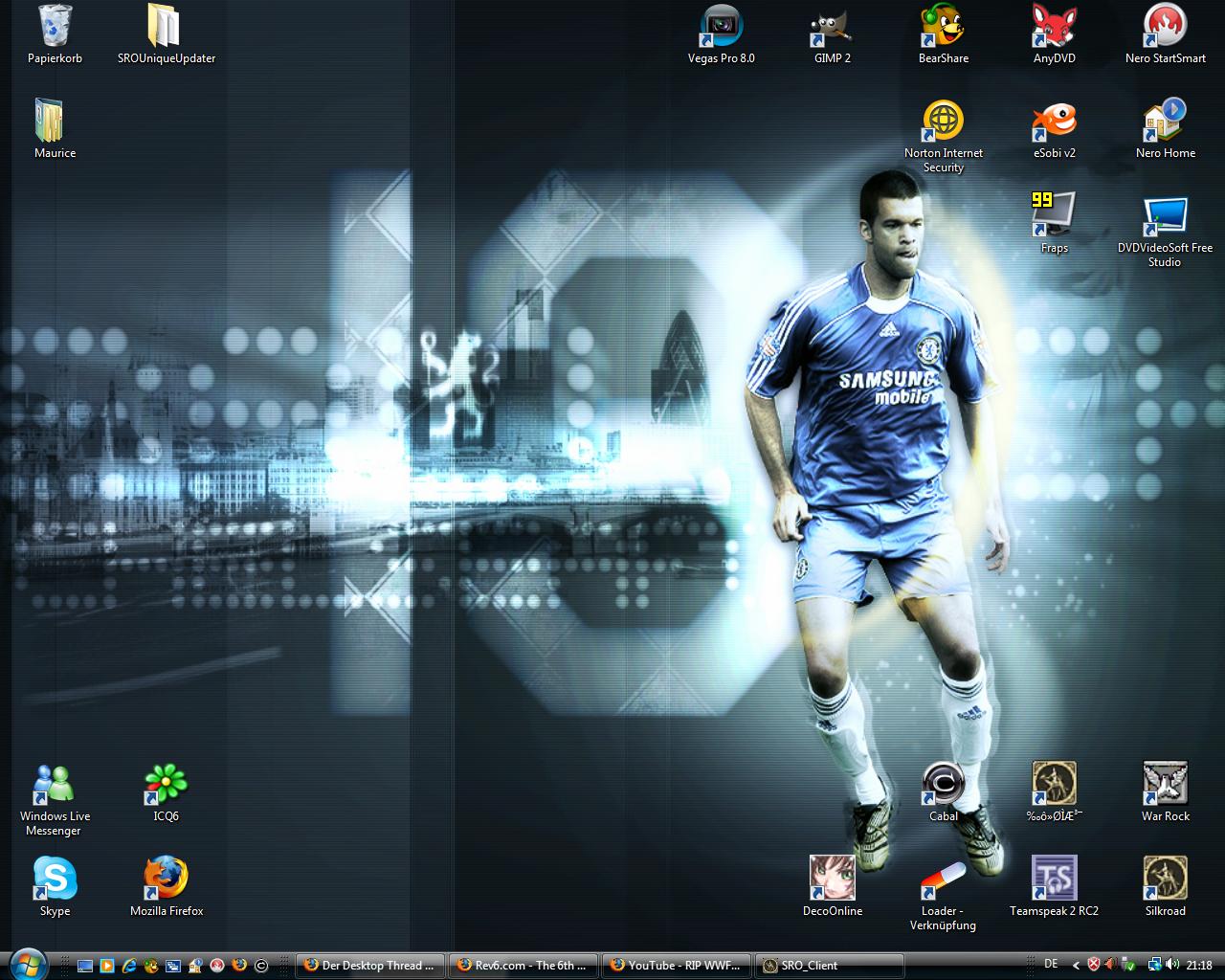Open Nero StartSmart shortcut
The image size is (1225, 980).
tap(1165, 28)
